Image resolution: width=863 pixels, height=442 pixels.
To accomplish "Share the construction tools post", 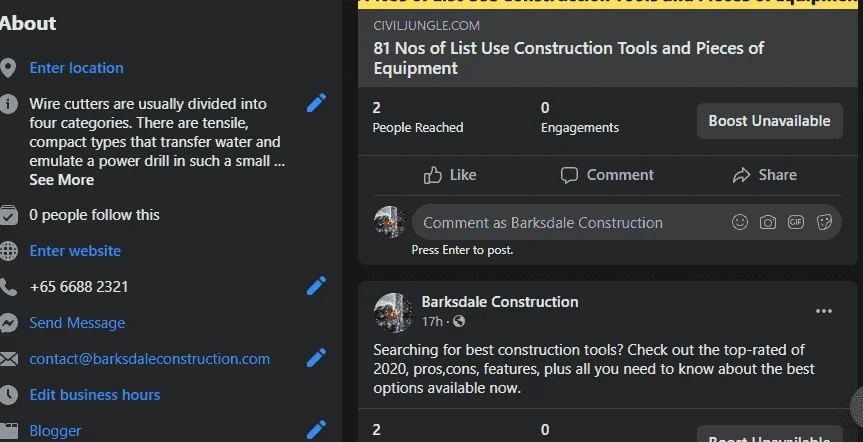I will click(764, 175).
